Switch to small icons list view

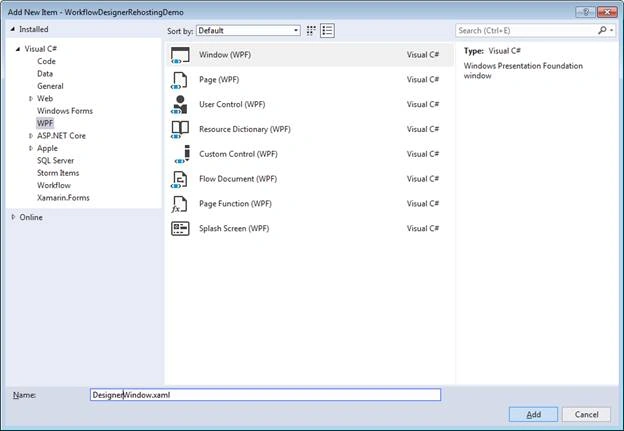(x=327, y=31)
